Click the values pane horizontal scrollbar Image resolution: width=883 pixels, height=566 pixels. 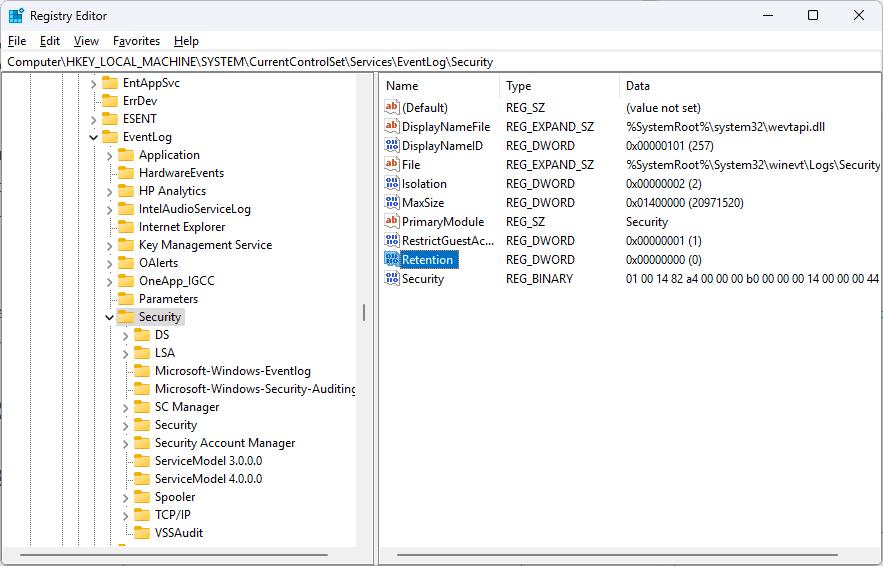[x=617, y=555]
